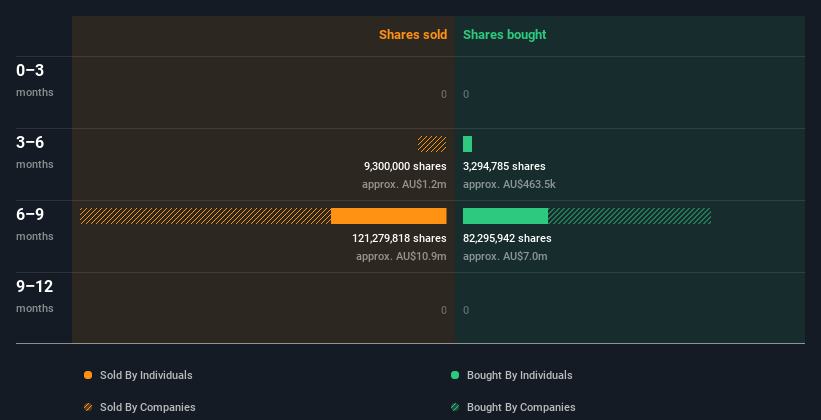The width and height of the screenshot is (821, 420).
Task: Click the Sold By Individuals orange legend dot
Action: point(88,375)
